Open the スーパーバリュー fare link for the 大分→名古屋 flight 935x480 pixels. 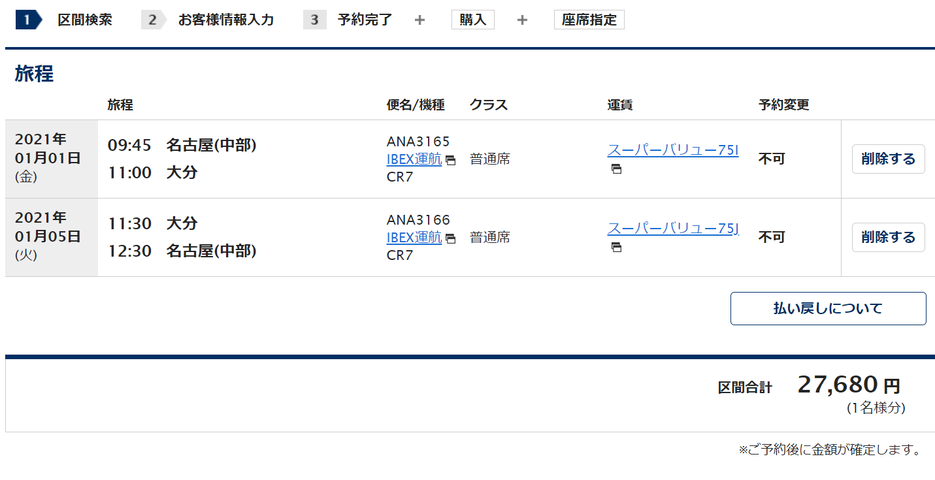pos(673,228)
